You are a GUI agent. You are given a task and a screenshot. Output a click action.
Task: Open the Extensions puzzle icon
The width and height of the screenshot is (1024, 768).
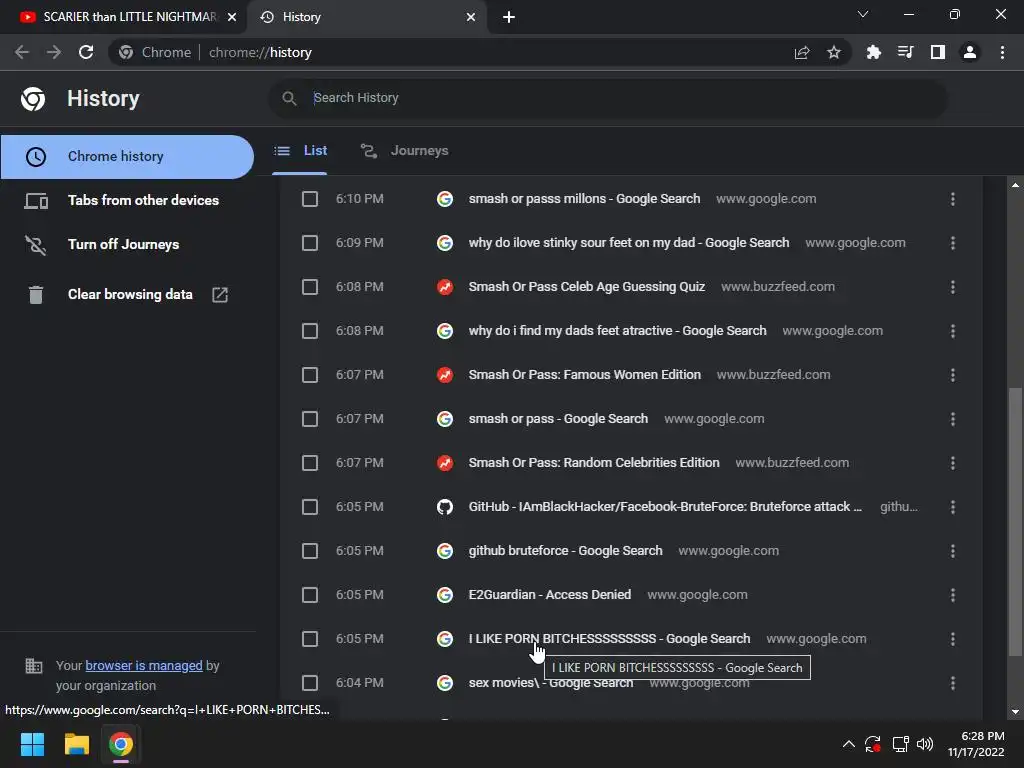coord(874,52)
